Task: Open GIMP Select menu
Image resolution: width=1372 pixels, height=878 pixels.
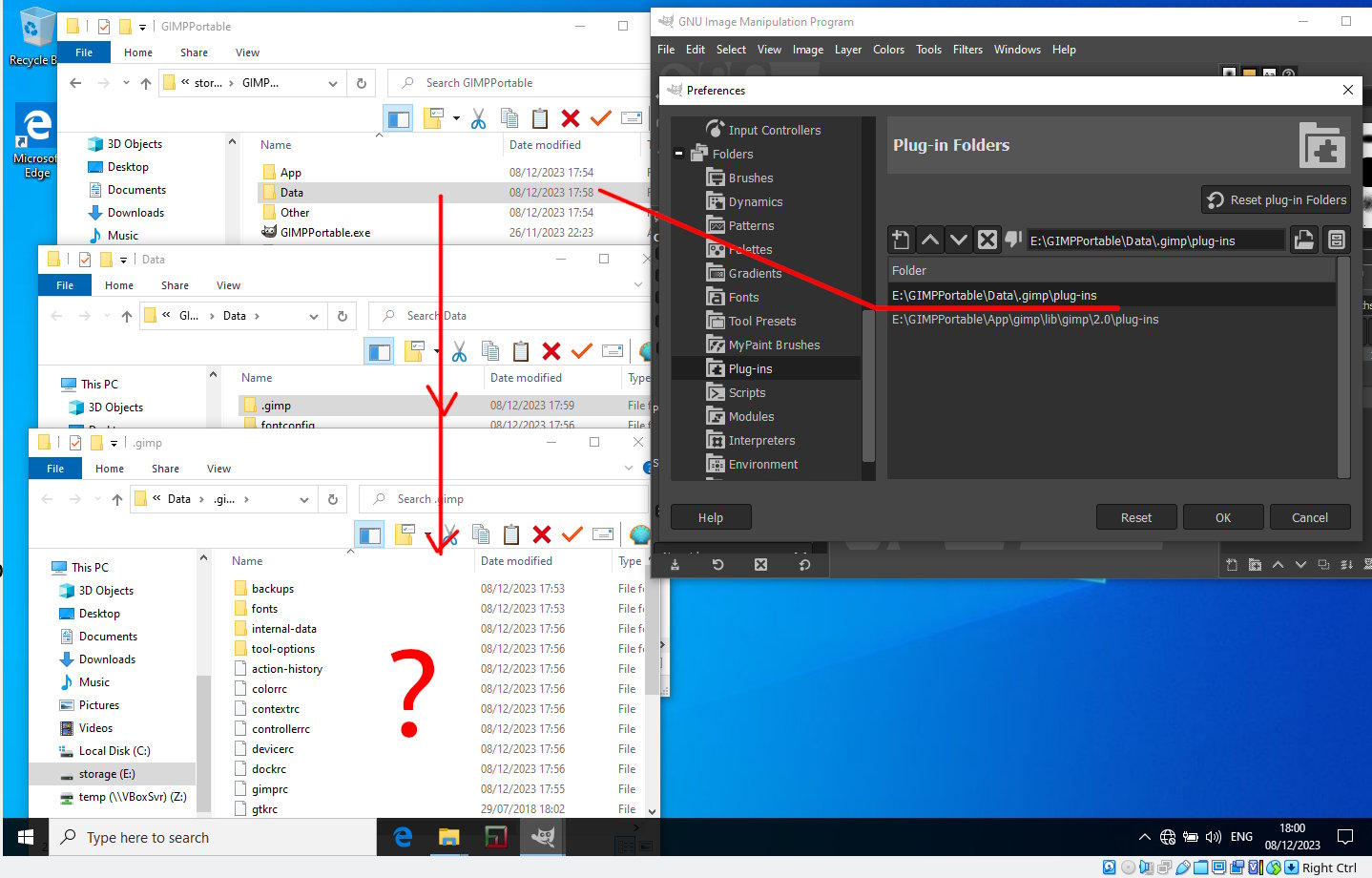Action: 731,50
